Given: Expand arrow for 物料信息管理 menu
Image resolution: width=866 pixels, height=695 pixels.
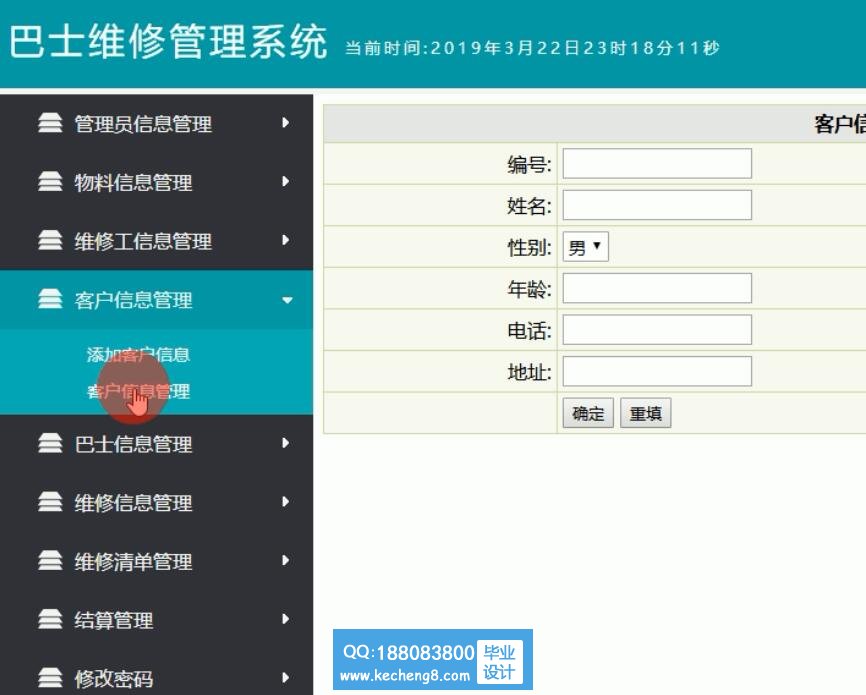Looking at the screenshot, I should pyautogui.click(x=286, y=181).
